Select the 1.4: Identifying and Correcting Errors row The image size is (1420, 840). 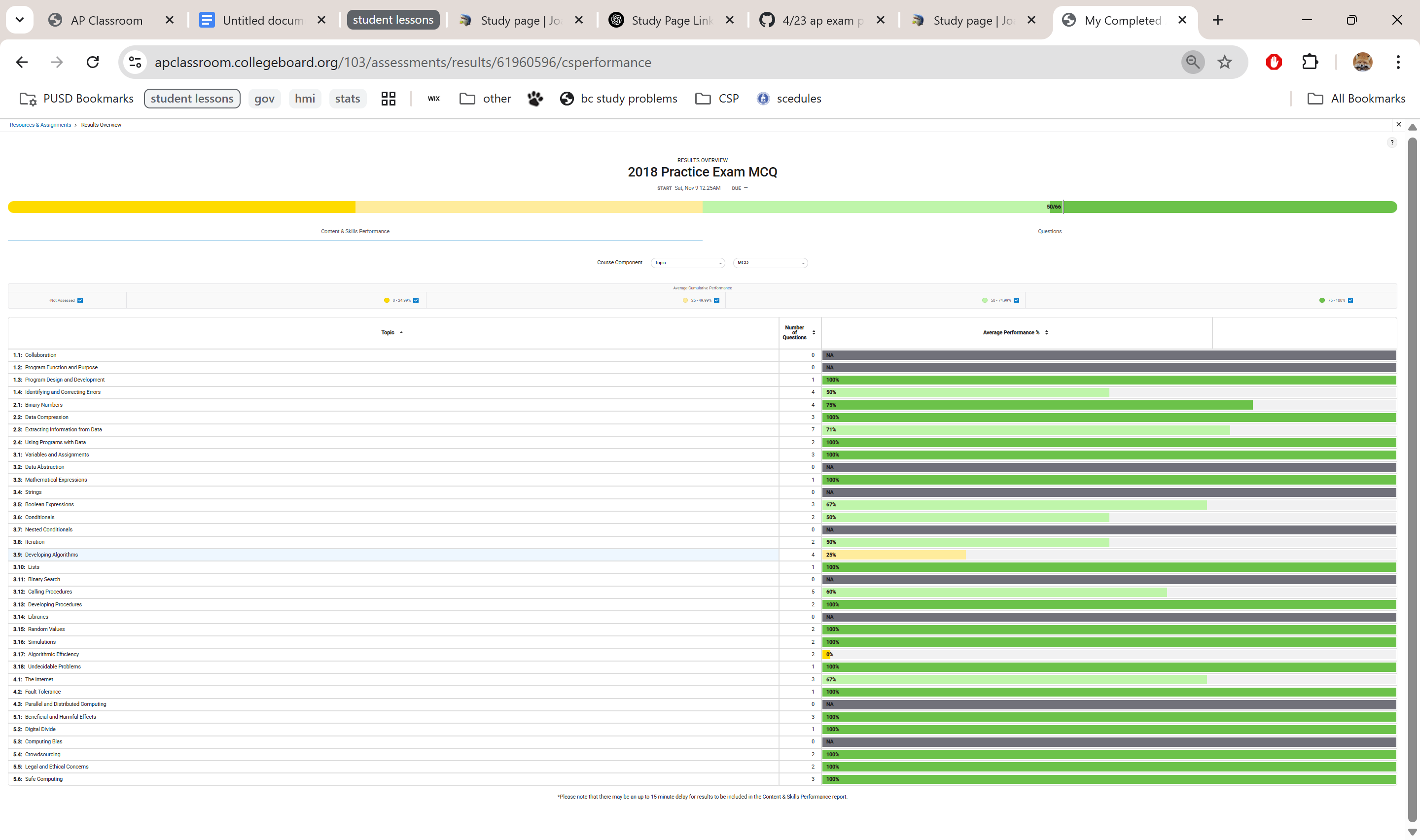pos(702,392)
